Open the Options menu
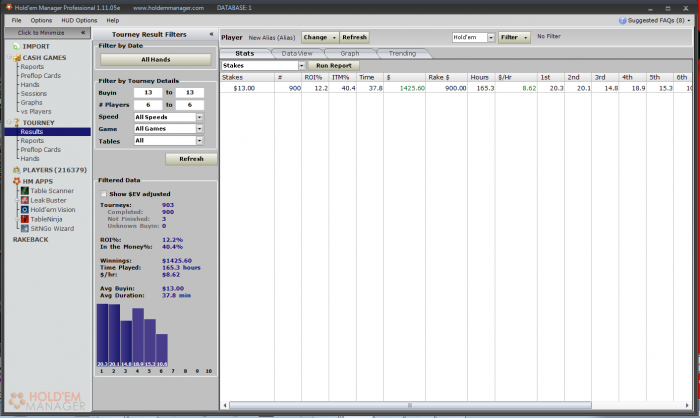Screen dimensions: 700x418 coord(41,21)
